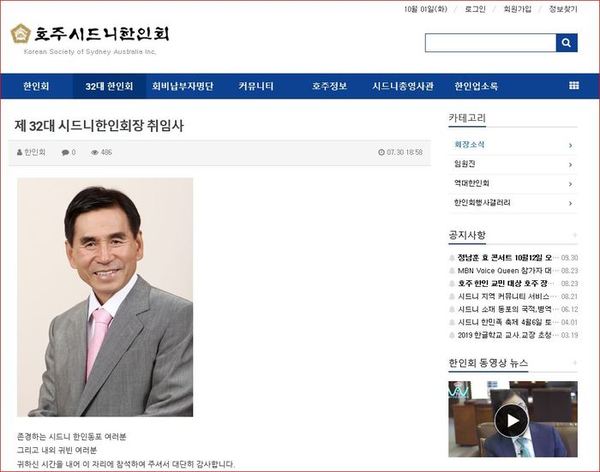
Task: Open the 한인회 navigation menu
Action: point(36,86)
